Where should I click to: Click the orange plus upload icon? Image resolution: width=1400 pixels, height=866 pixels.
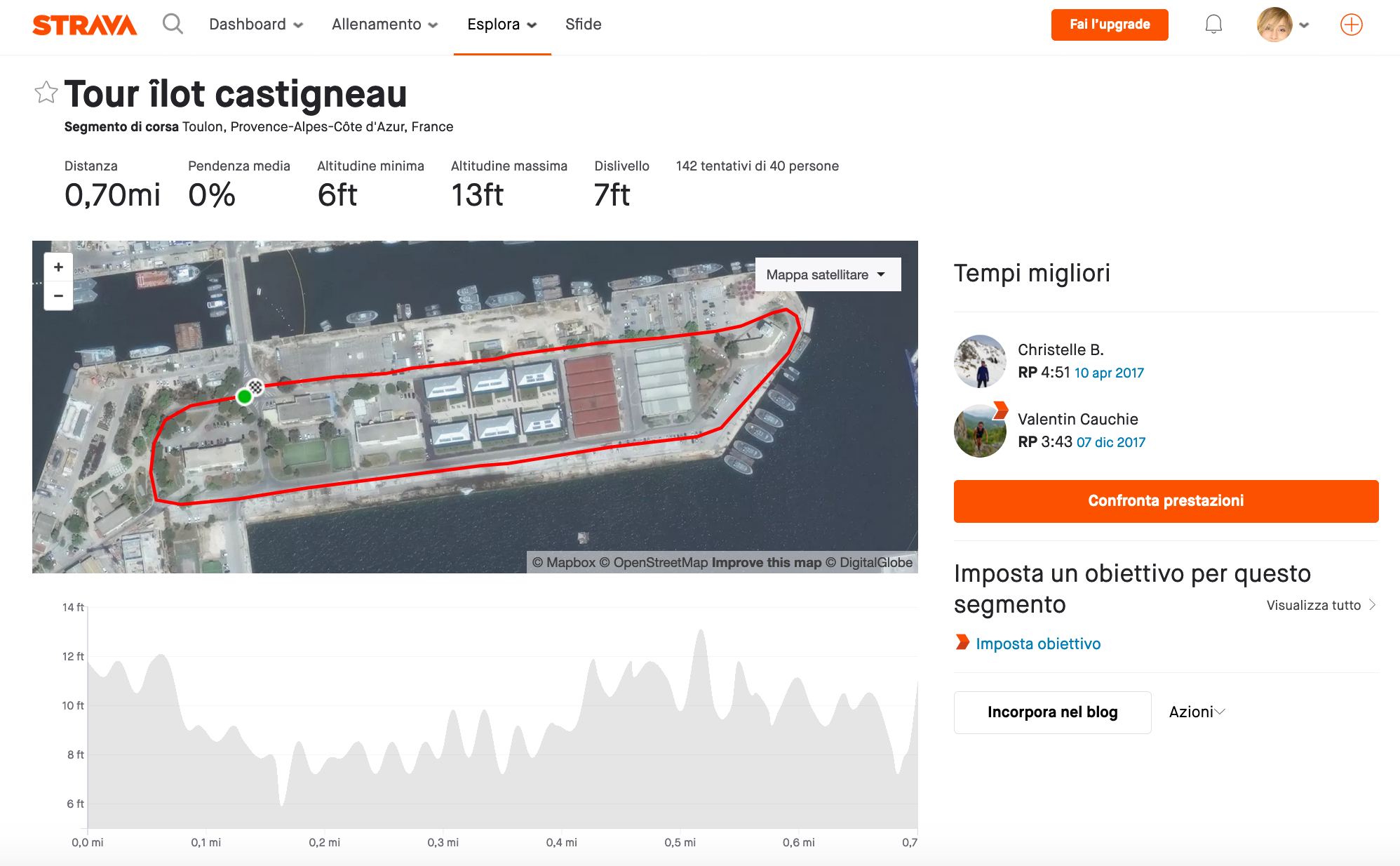point(1351,25)
